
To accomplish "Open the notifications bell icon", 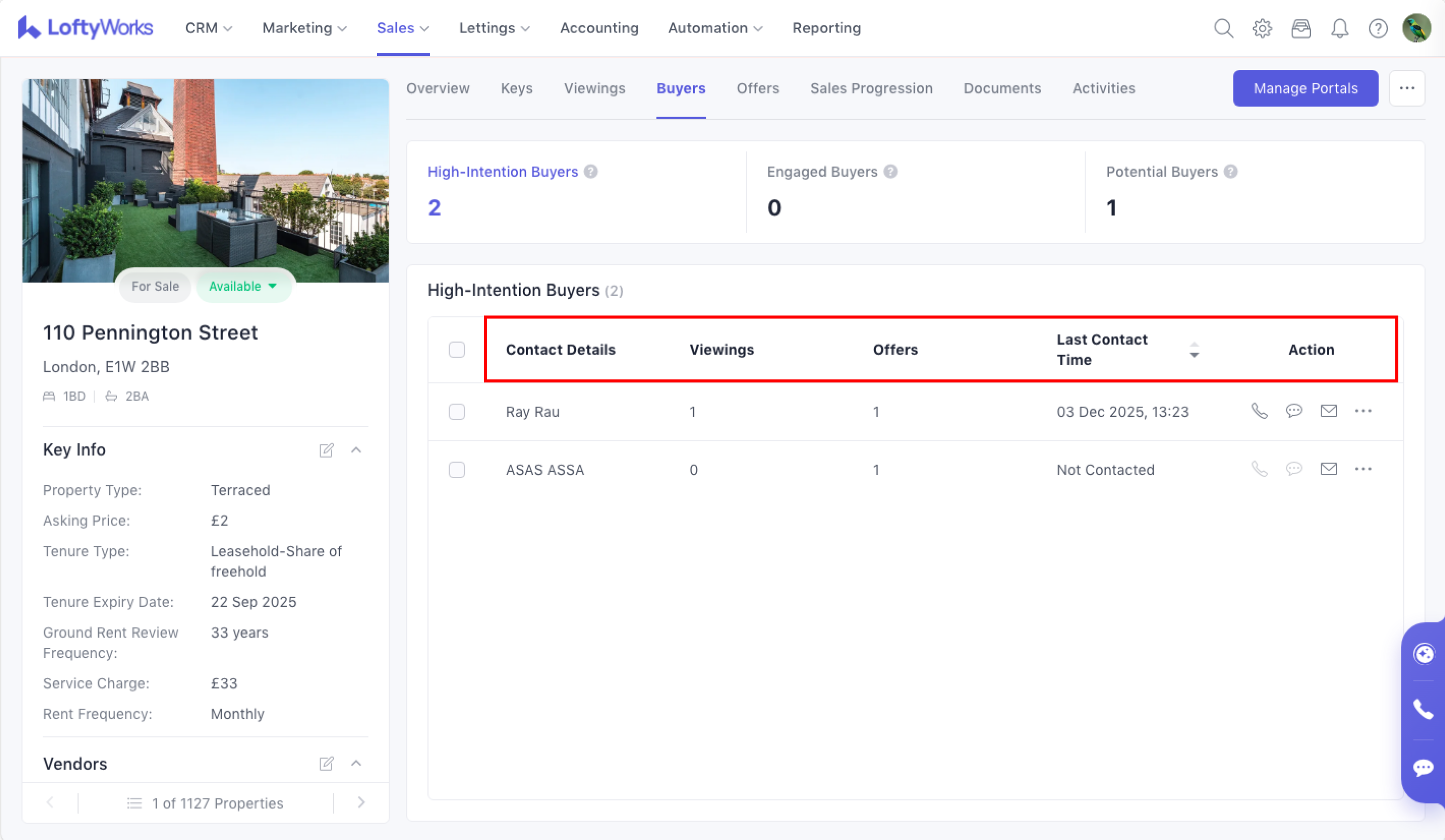I will coord(1339,28).
